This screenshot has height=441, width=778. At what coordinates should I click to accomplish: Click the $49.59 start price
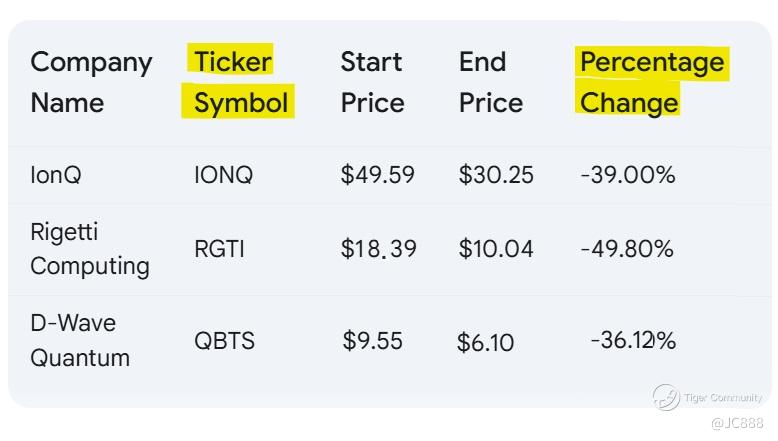pos(377,175)
